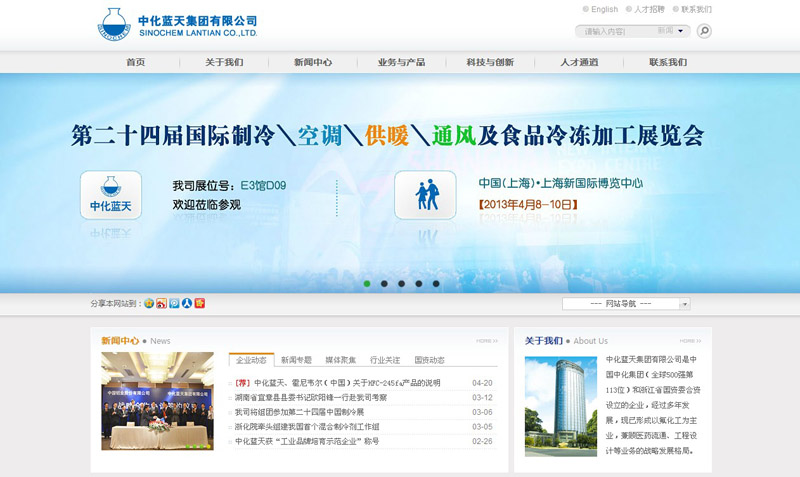Click the magnifier search button

[x=704, y=31]
